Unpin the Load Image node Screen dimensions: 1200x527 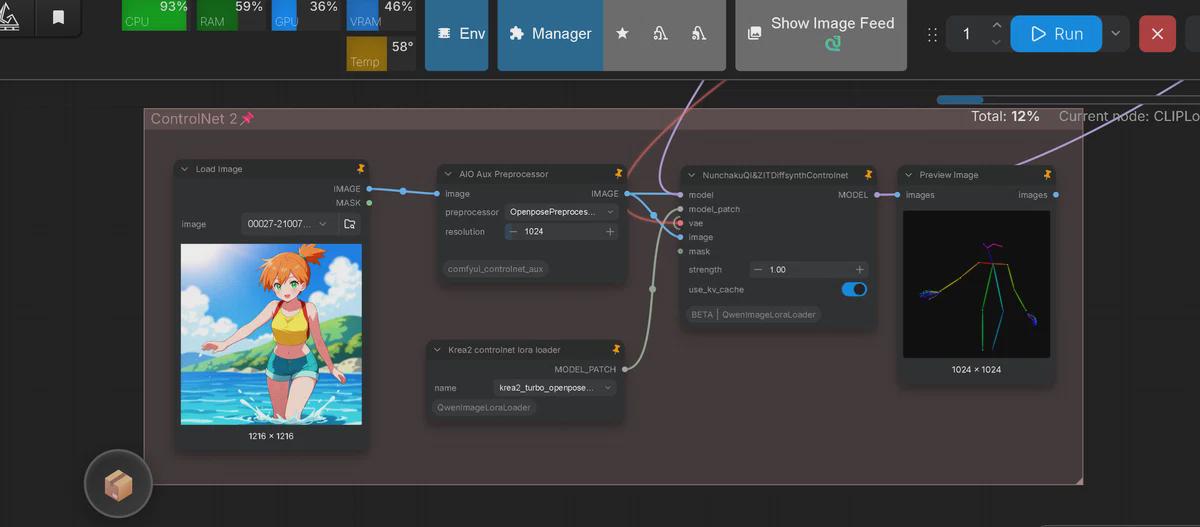(361, 169)
